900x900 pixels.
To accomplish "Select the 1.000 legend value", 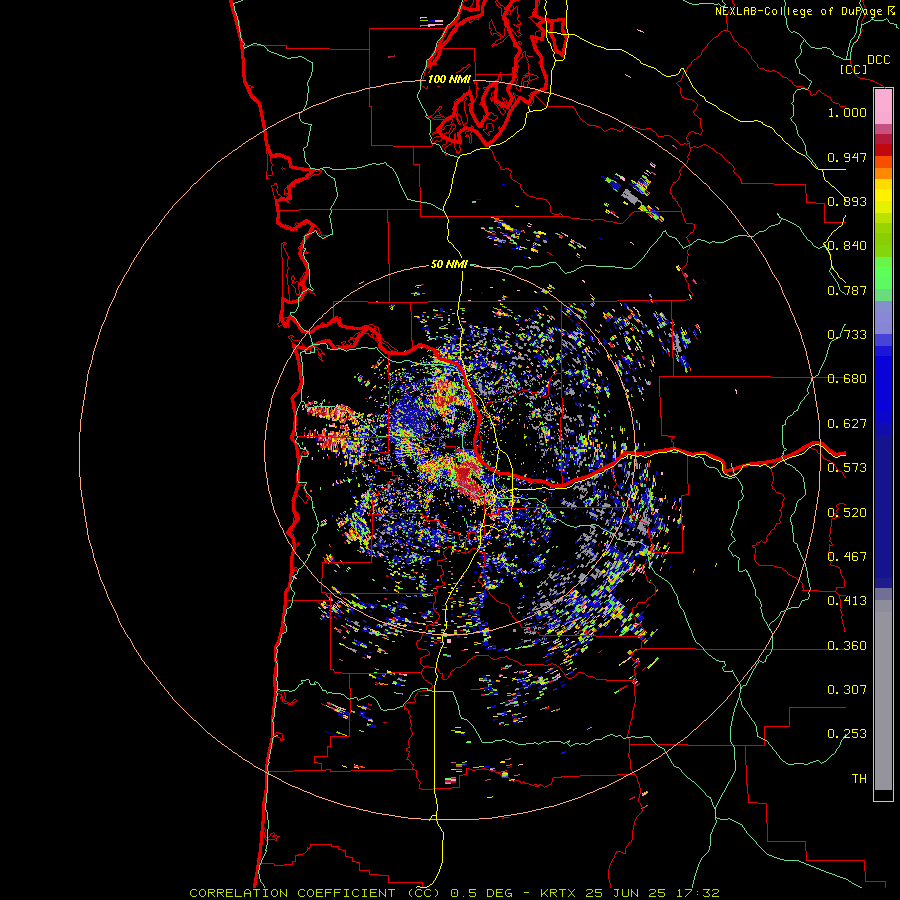I will pos(847,112).
